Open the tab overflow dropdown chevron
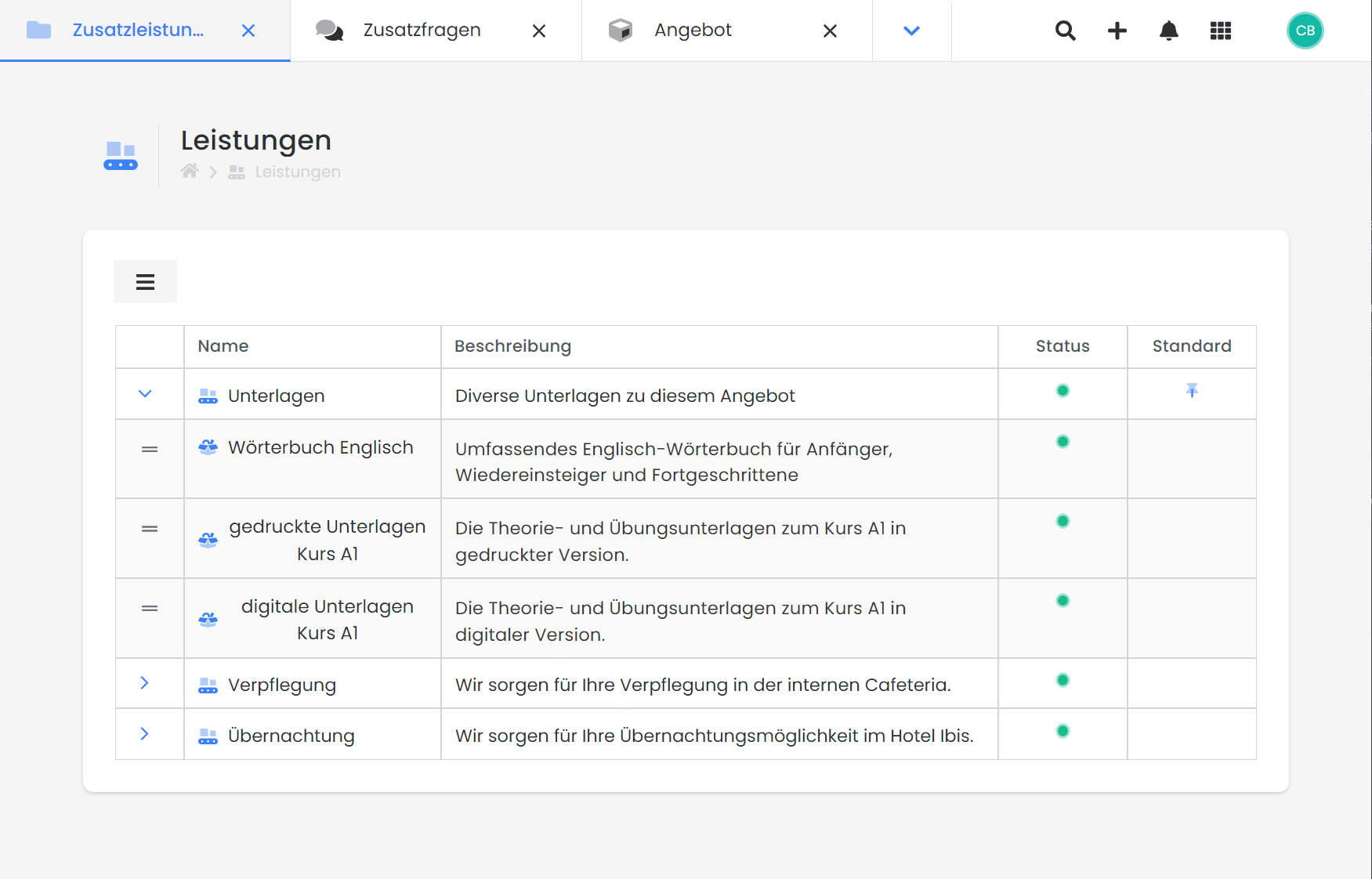Image resolution: width=1372 pixels, height=879 pixels. tap(910, 31)
